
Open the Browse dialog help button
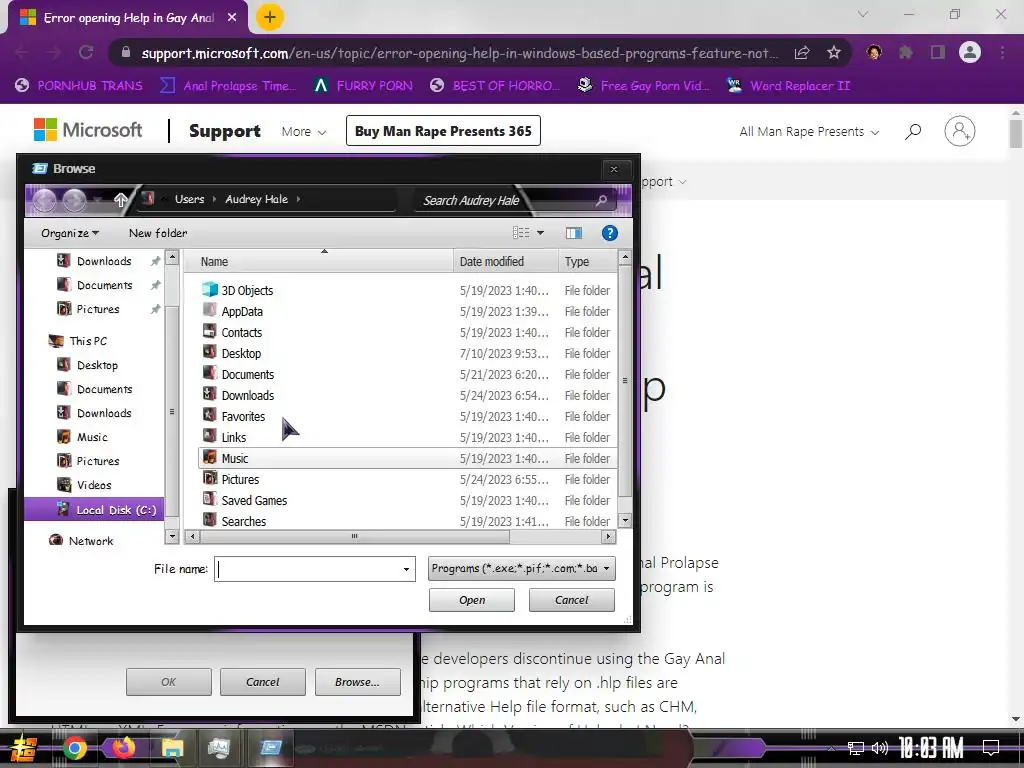609,233
